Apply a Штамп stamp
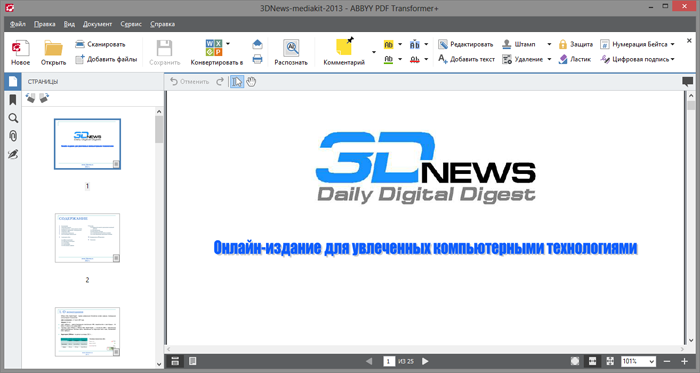This screenshot has width=700, height=373. pos(519,44)
